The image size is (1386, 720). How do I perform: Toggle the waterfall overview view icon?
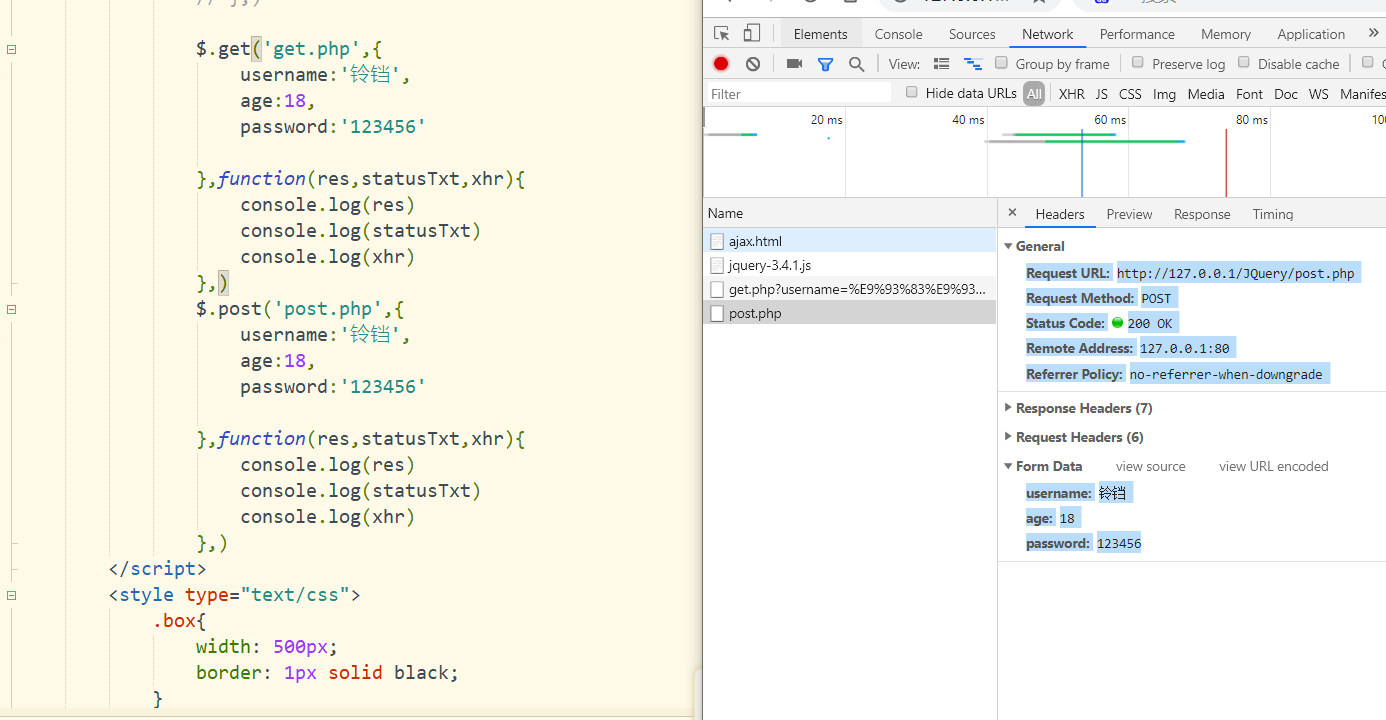pos(973,64)
